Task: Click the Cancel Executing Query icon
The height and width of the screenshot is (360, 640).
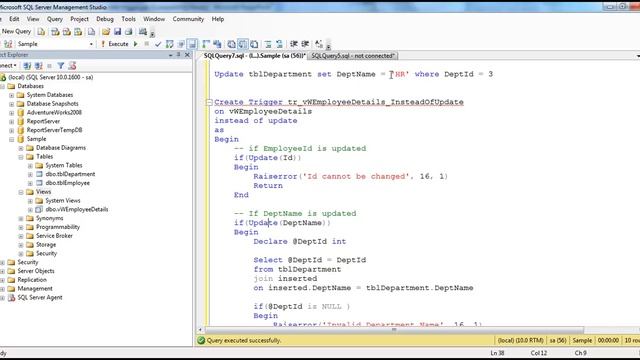Action: [x=147, y=44]
